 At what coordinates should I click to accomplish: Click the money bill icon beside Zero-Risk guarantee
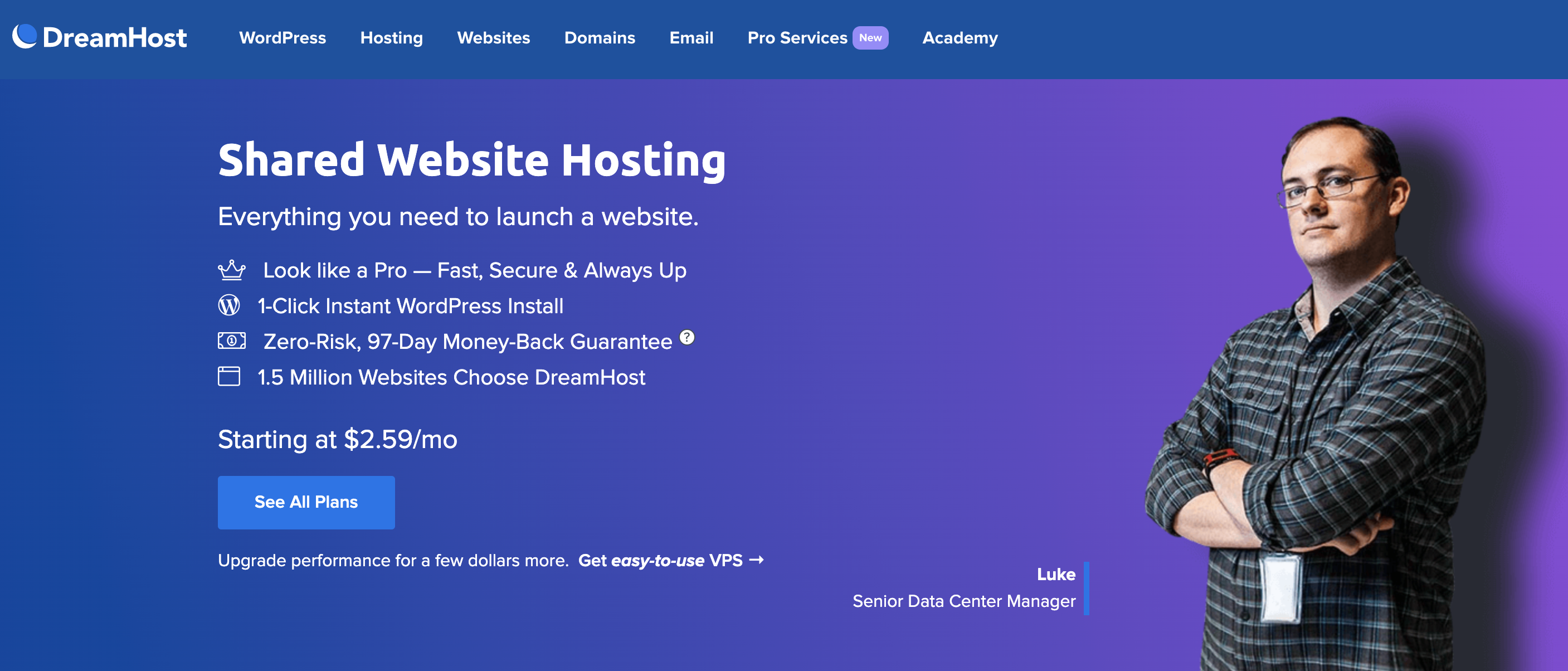[x=232, y=341]
